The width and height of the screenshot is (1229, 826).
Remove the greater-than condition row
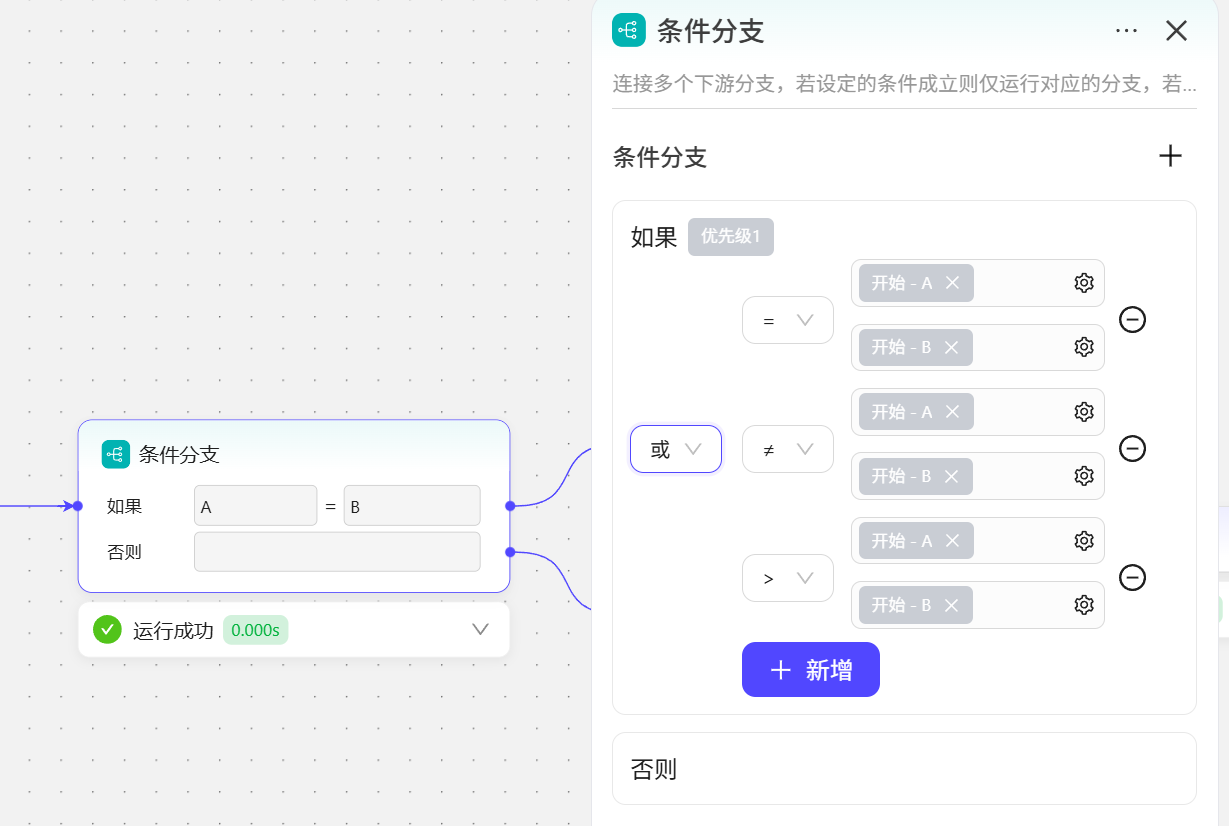point(1132,578)
